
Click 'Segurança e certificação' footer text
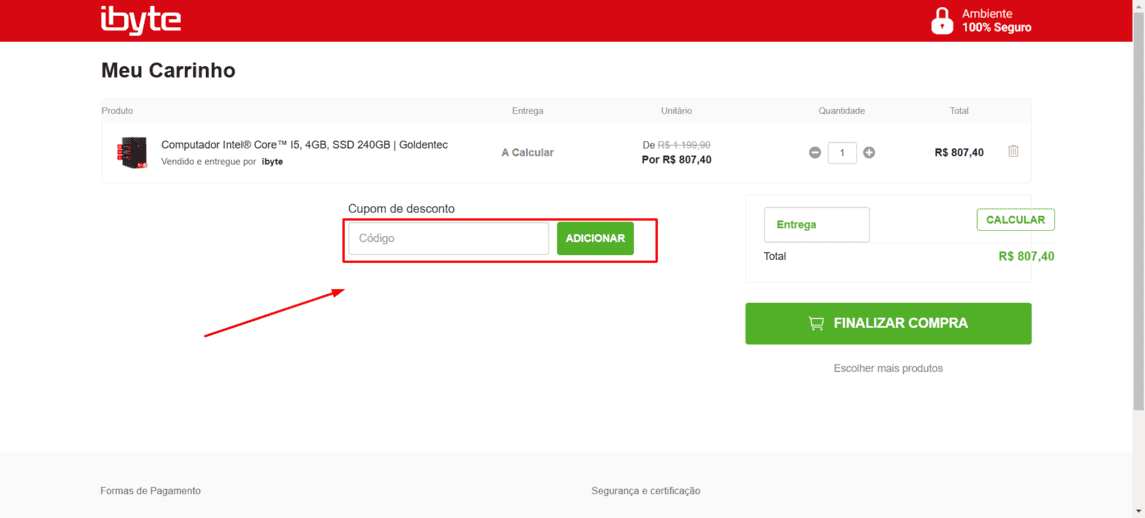pyautogui.click(x=646, y=491)
